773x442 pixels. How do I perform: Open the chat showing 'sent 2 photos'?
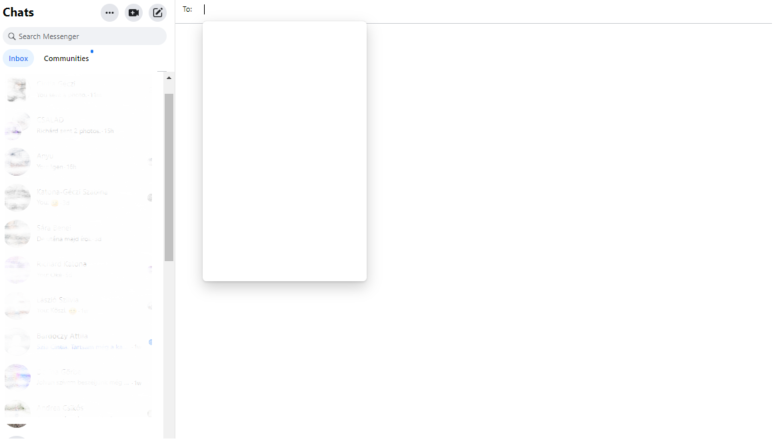pyautogui.click(x=80, y=125)
